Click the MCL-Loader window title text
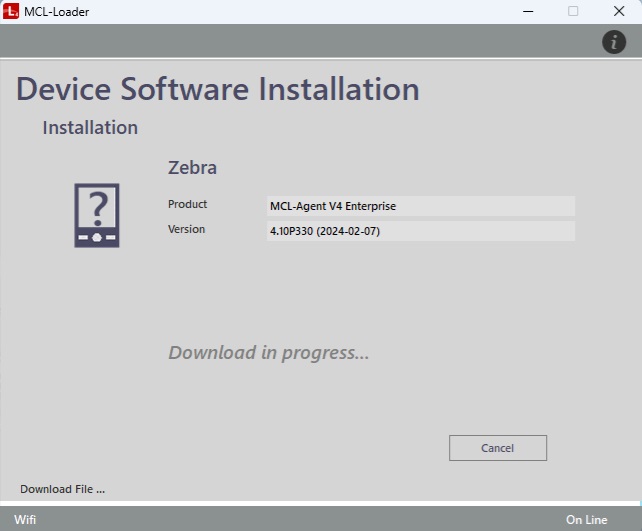Viewport: 642px width, 531px height. coord(57,12)
